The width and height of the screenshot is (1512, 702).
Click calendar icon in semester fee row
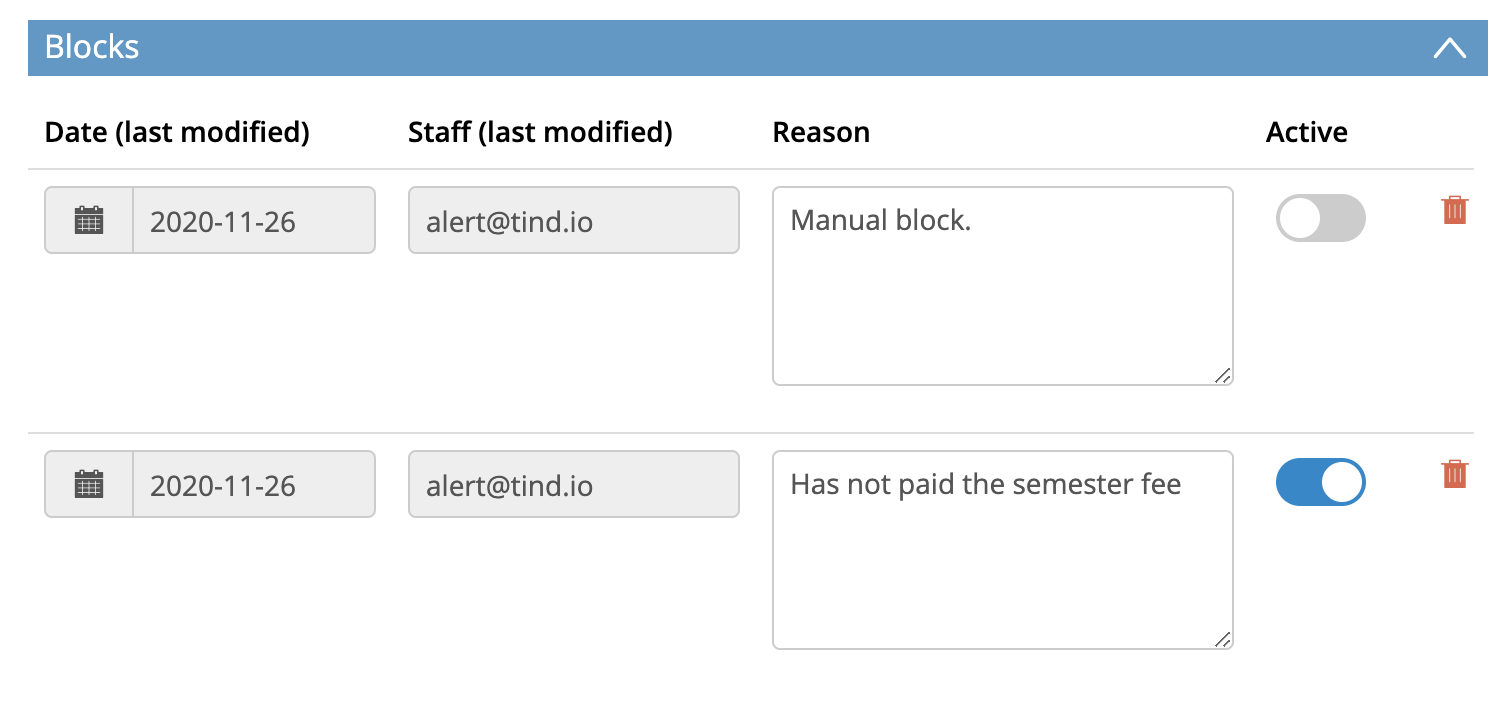[89, 484]
